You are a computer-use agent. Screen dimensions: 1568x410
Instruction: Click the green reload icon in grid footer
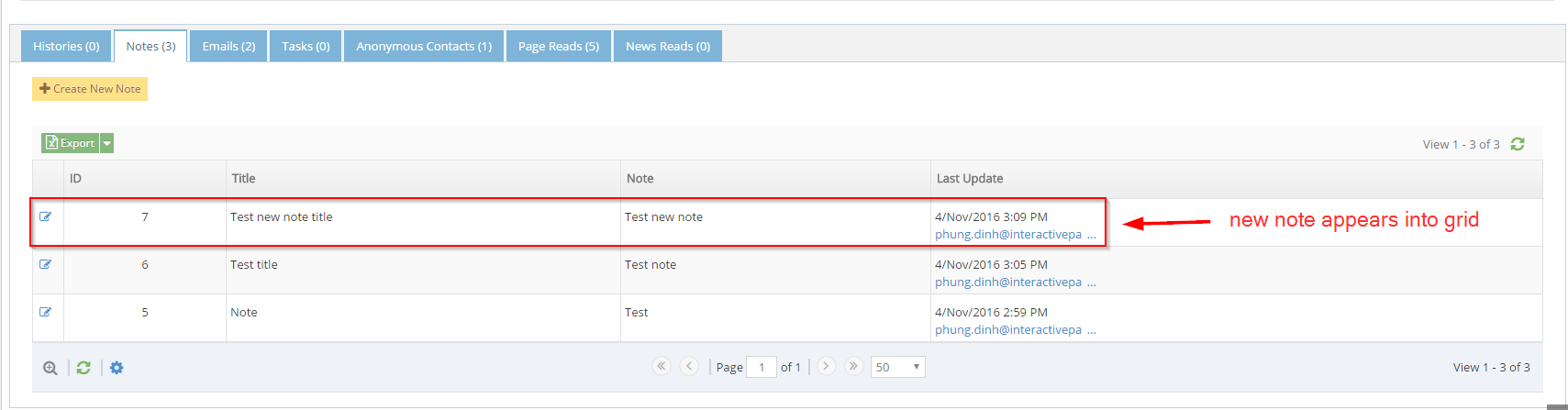point(83,368)
